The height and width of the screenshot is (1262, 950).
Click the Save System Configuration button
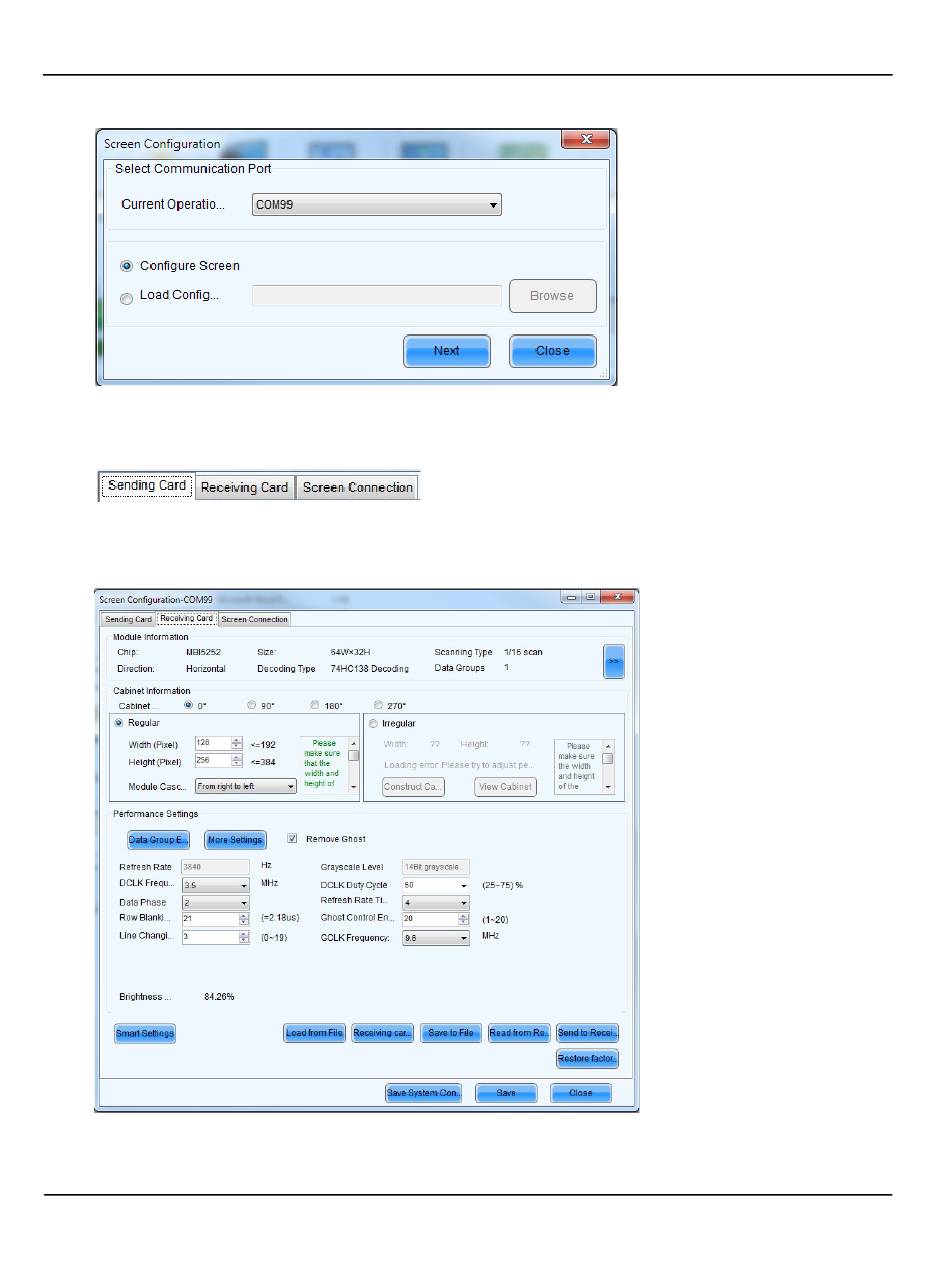tap(424, 1093)
